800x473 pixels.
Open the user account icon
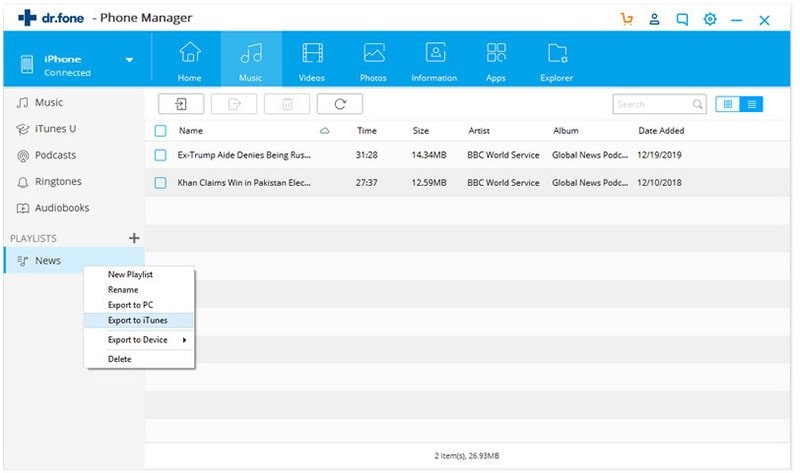(x=654, y=19)
